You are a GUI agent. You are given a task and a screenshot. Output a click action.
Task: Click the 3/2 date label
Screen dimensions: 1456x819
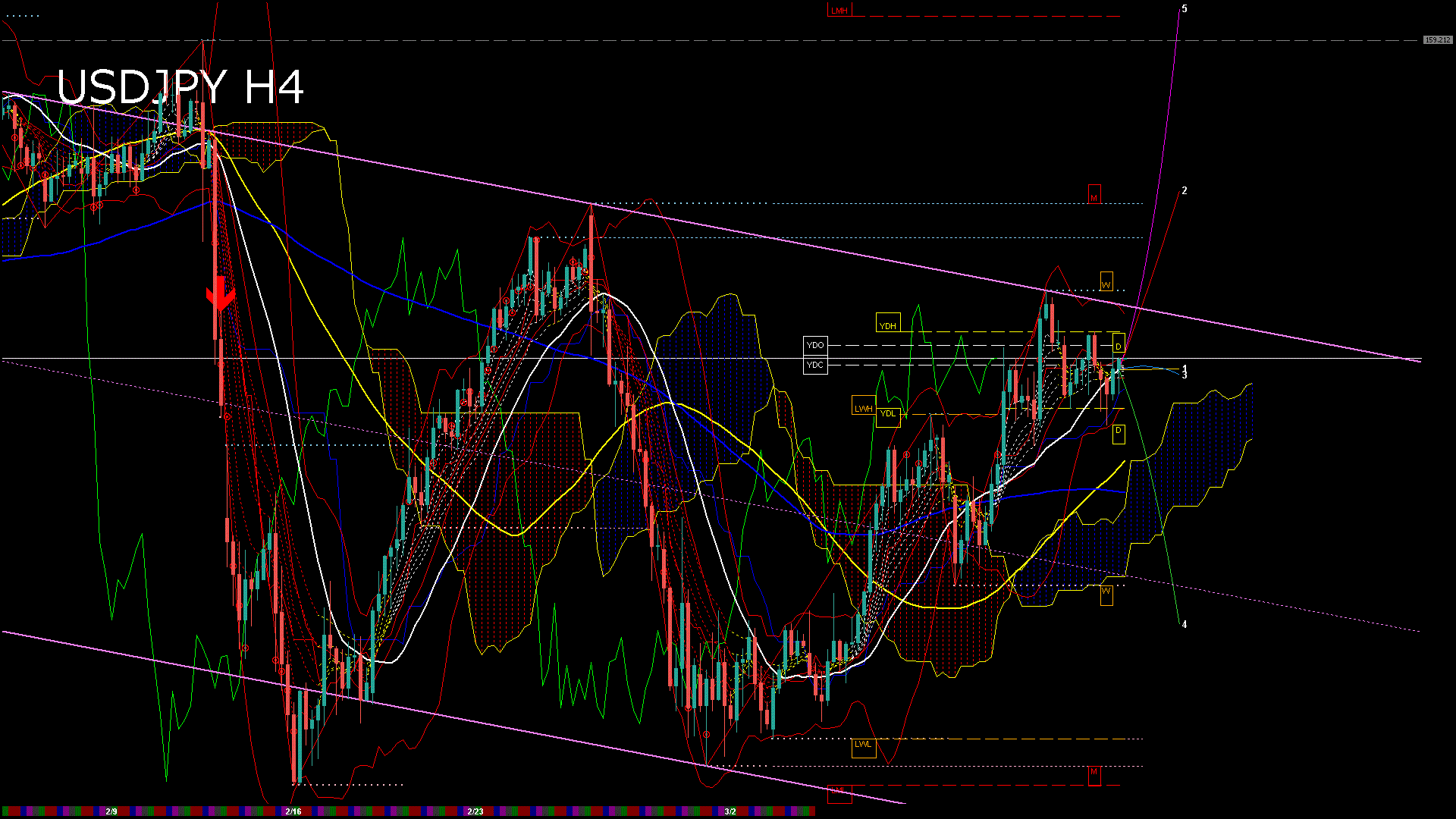(x=730, y=811)
